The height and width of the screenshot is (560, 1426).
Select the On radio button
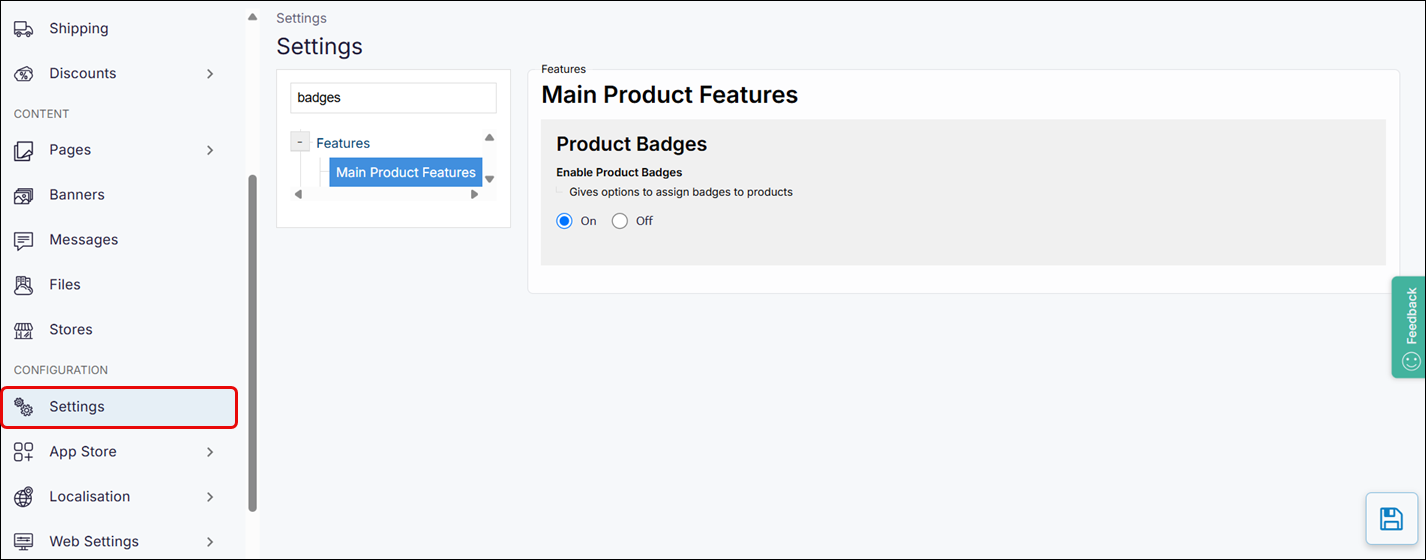[565, 221]
